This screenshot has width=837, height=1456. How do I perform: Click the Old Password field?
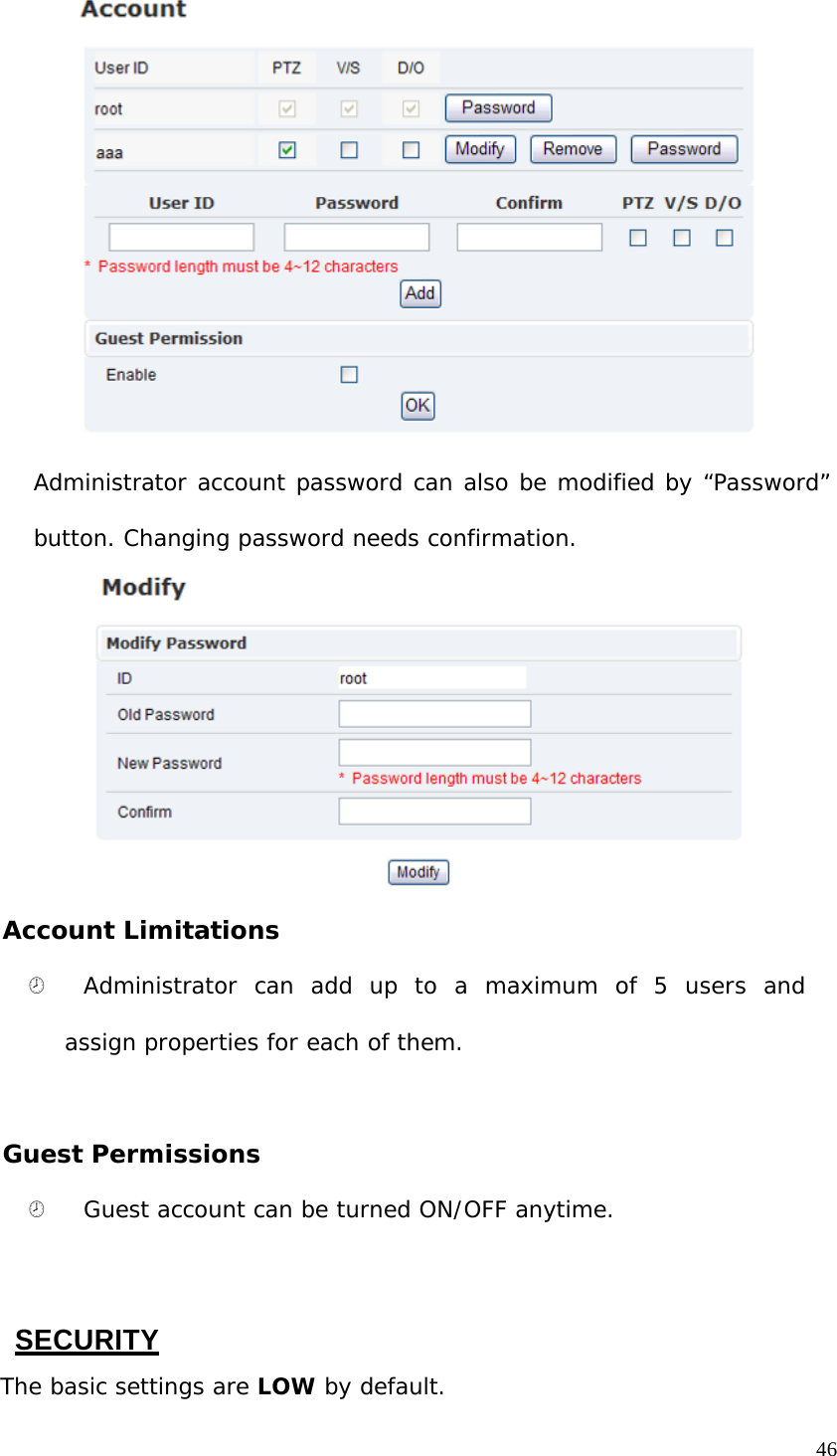click(433, 712)
